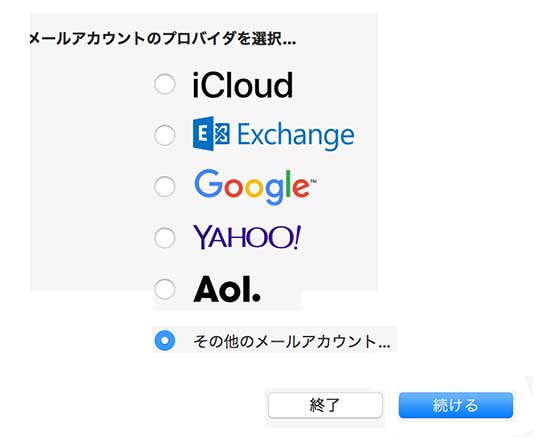The width and height of the screenshot is (540, 445).
Task: Click the メールアカウントのプロバイダを選択 heading
Action: (163, 38)
